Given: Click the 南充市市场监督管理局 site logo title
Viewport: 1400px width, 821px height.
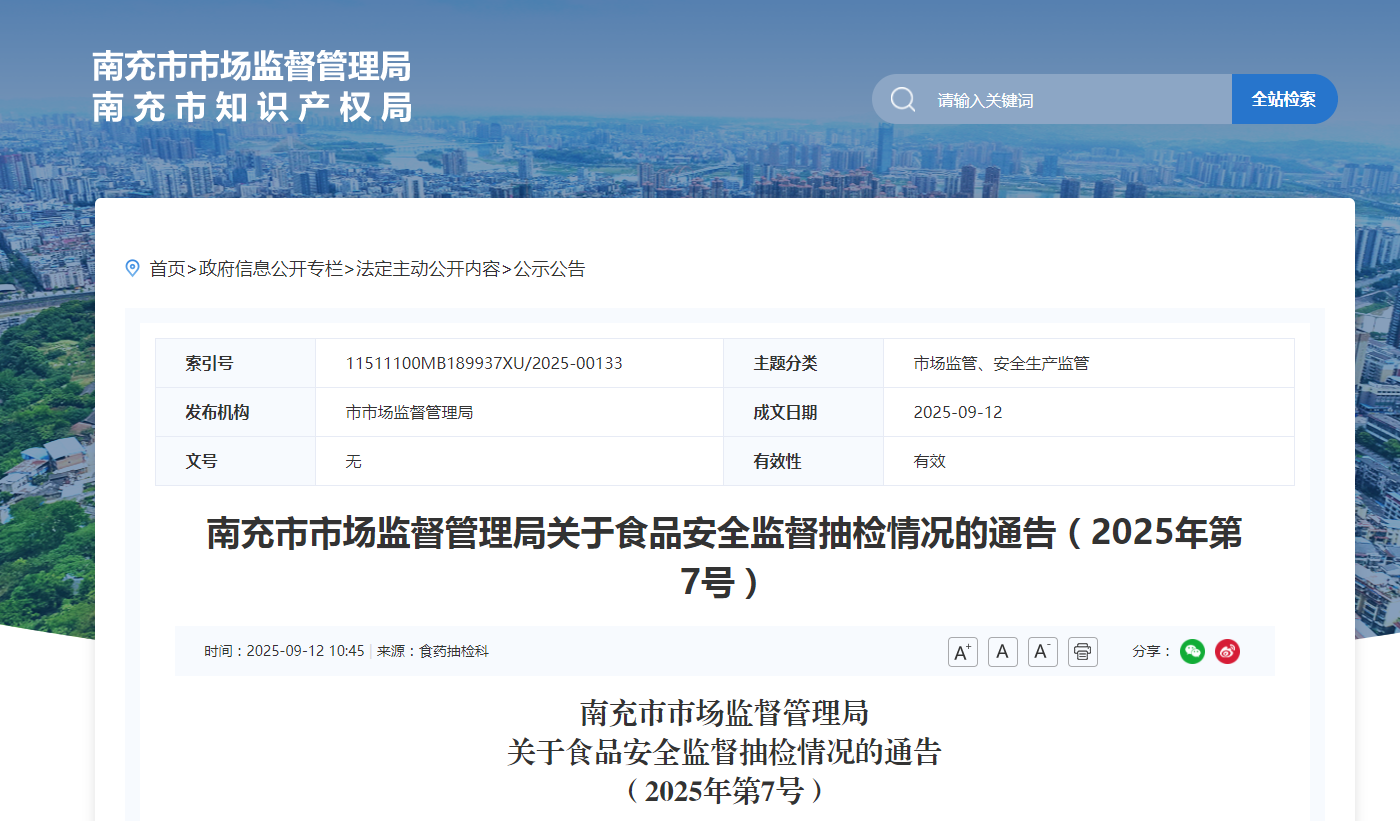Looking at the screenshot, I should pos(252,66).
